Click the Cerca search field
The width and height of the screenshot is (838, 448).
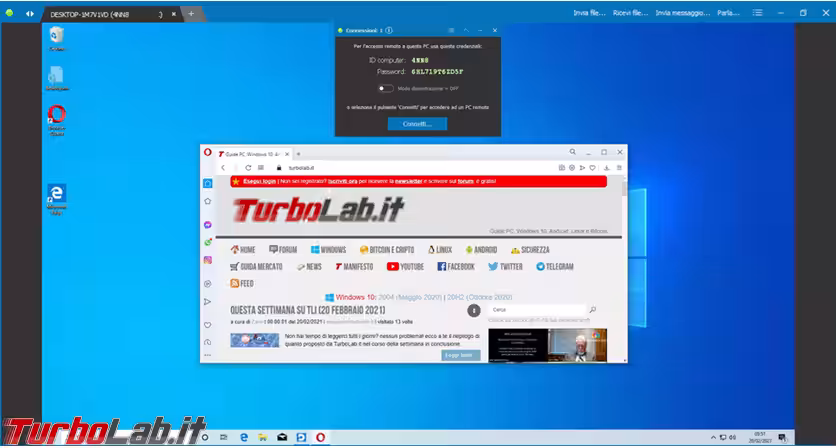point(537,310)
